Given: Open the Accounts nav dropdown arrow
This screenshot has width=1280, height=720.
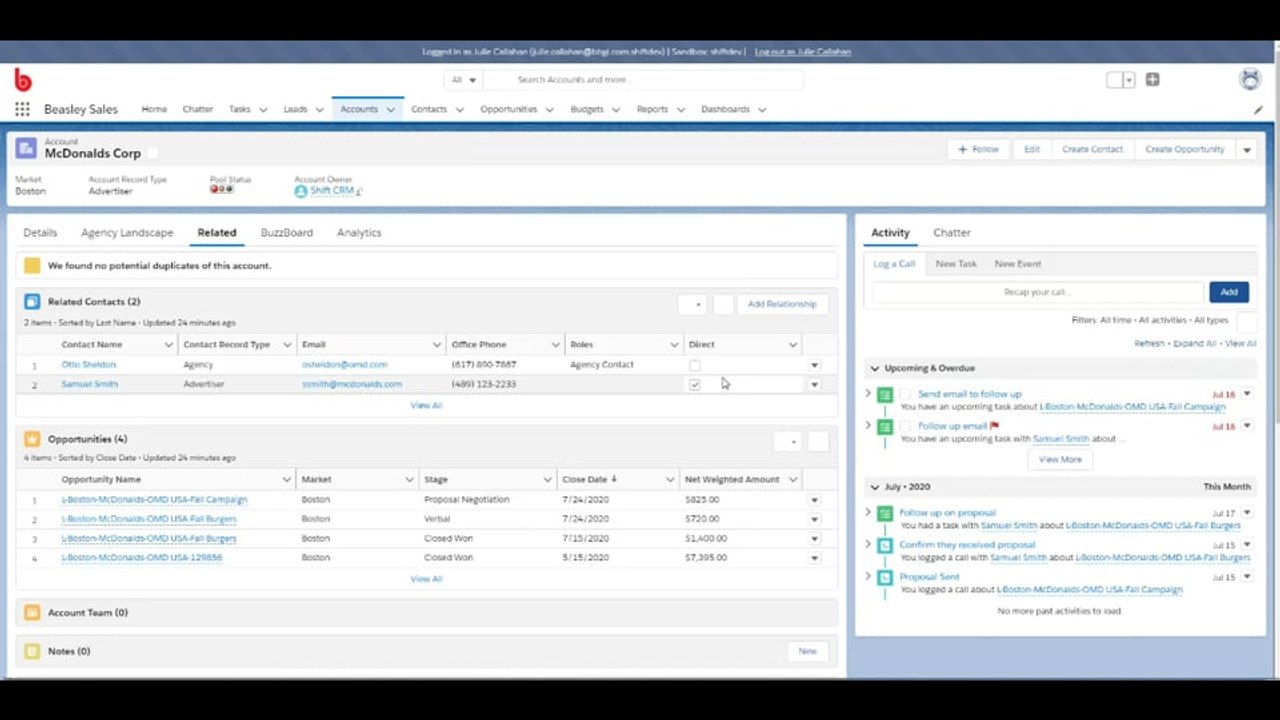Looking at the screenshot, I should (391, 110).
